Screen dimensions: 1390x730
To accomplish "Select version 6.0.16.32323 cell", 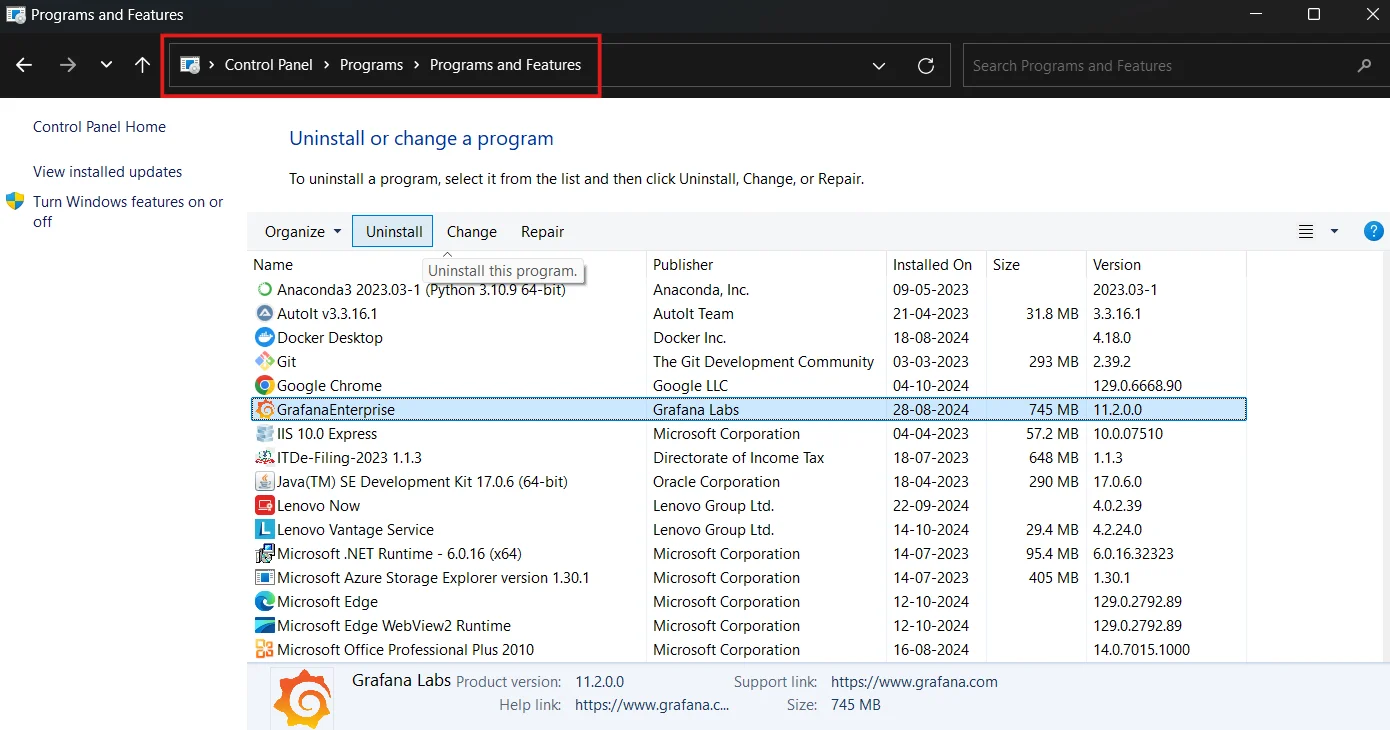I will pos(1133,554).
